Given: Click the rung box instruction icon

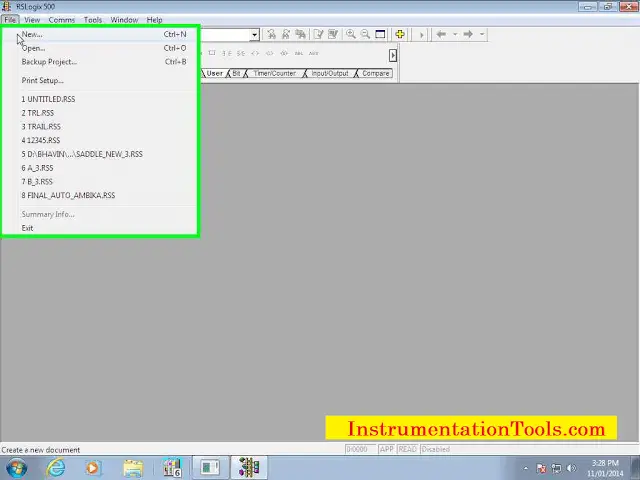Looking at the screenshot, I should pyautogui.click(x=212, y=53).
